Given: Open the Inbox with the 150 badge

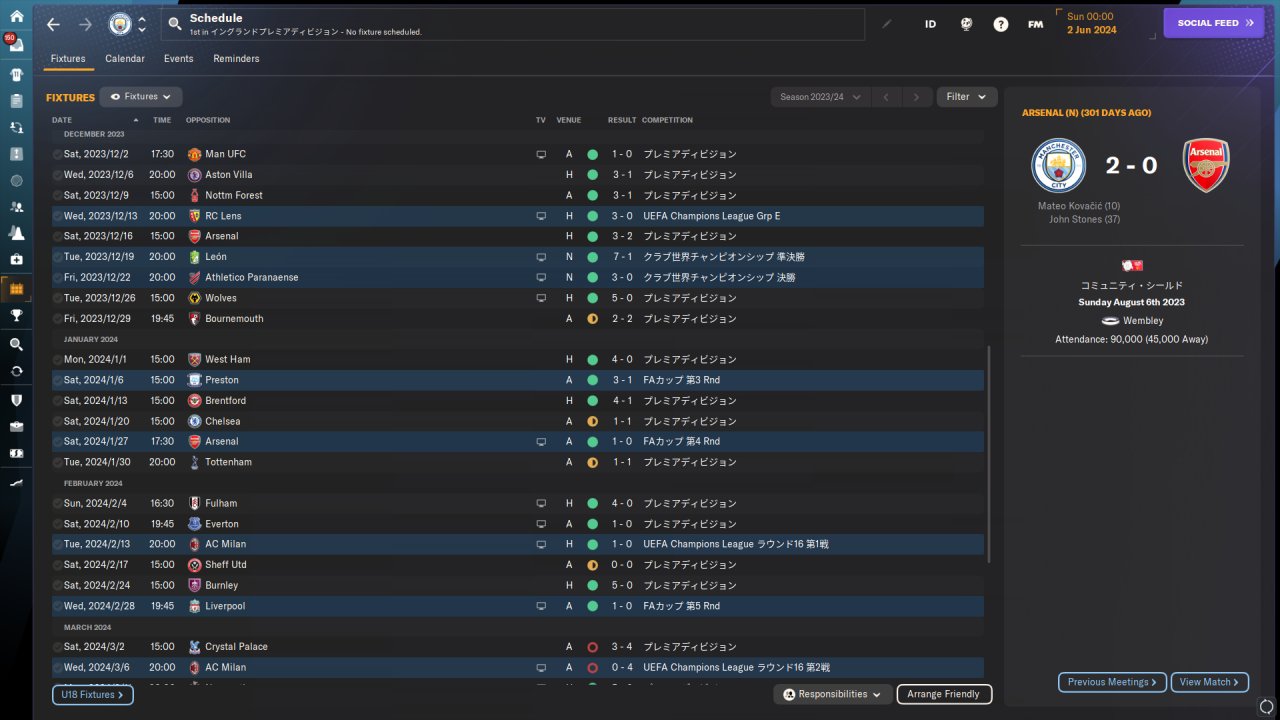Looking at the screenshot, I should (x=16, y=47).
